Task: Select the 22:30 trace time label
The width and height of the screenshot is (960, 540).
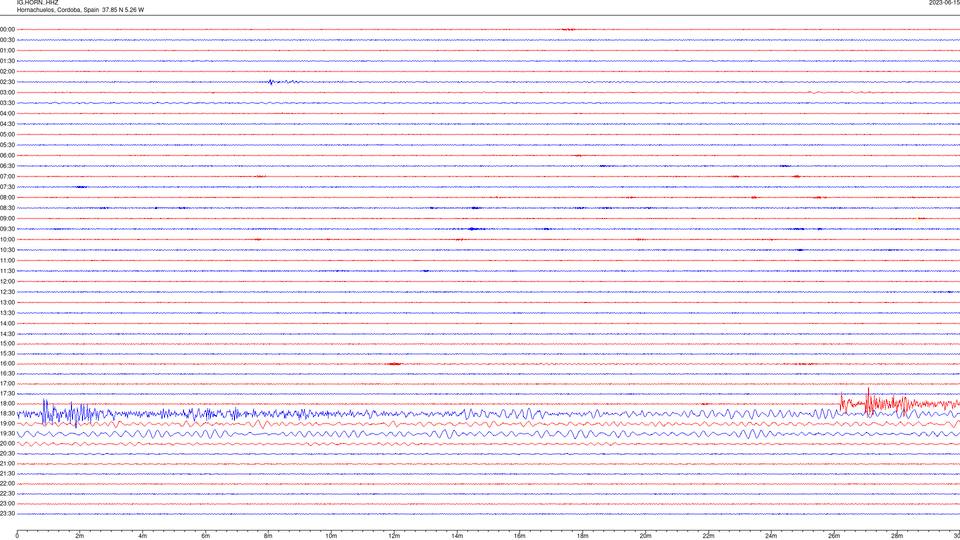Action: click(x=7, y=493)
